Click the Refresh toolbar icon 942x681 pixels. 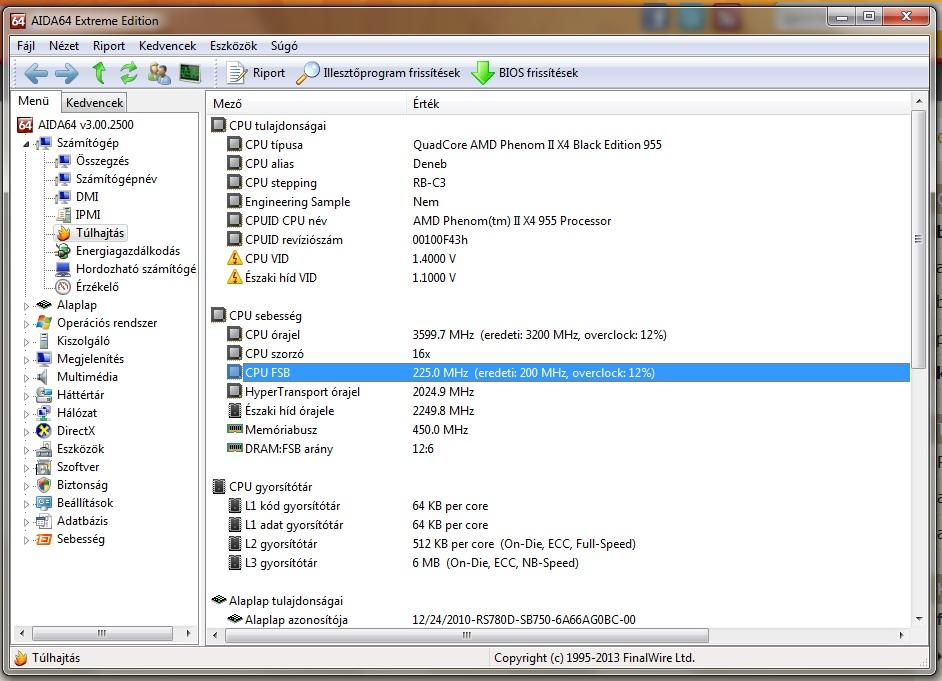tap(129, 73)
